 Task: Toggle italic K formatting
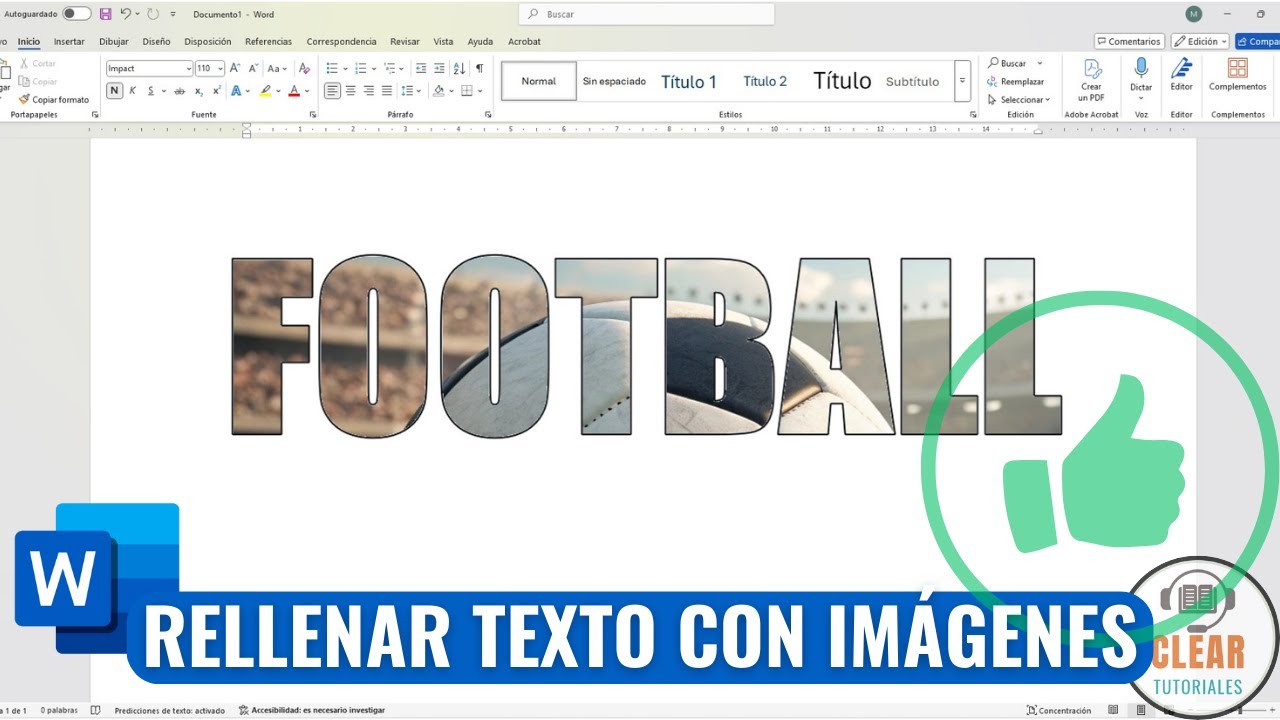133,91
